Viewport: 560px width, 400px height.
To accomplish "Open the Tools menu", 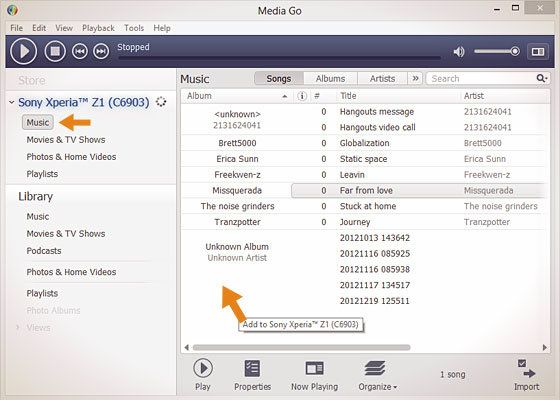I will point(134,28).
